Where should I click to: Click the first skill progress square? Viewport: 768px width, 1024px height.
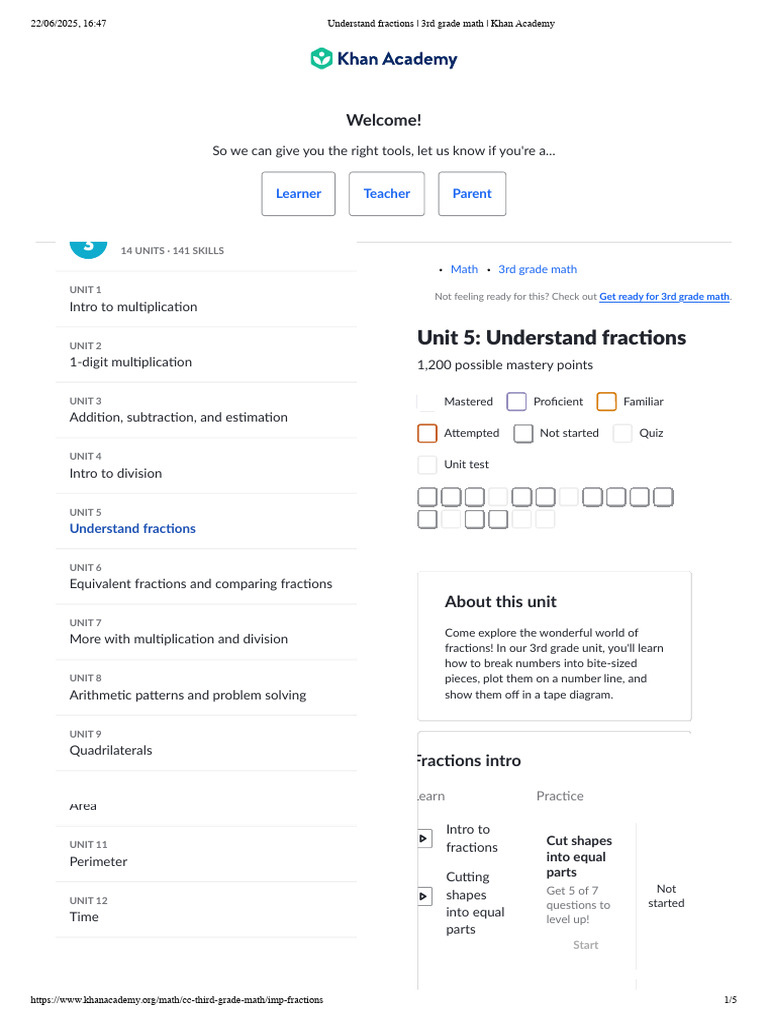click(427, 497)
